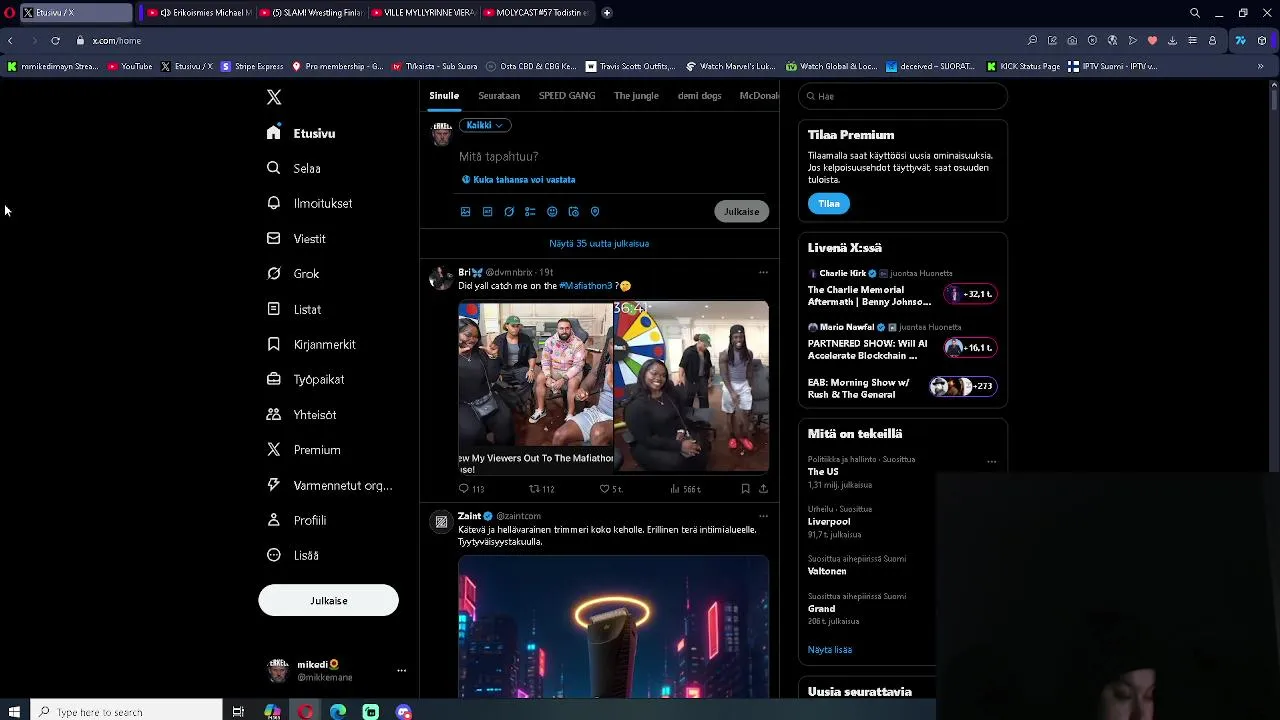This screenshot has height=720, width=1280.
Task: Click the X logo in the sidebar
Action: click(274, 97)
